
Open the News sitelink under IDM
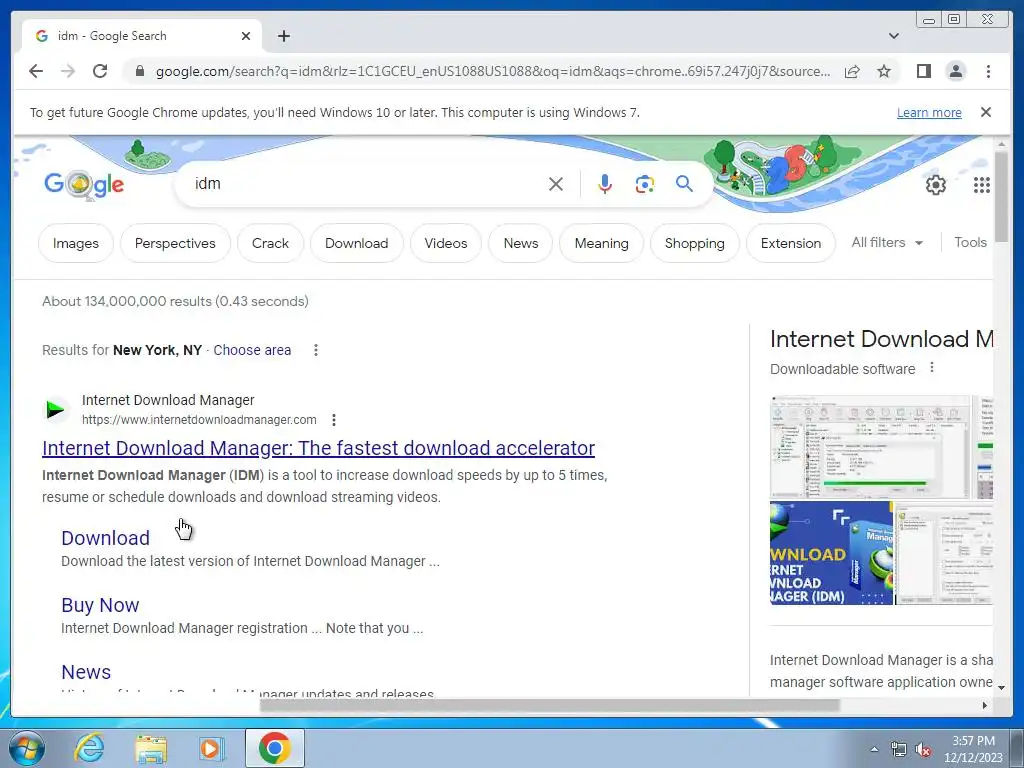coord(86,672)
